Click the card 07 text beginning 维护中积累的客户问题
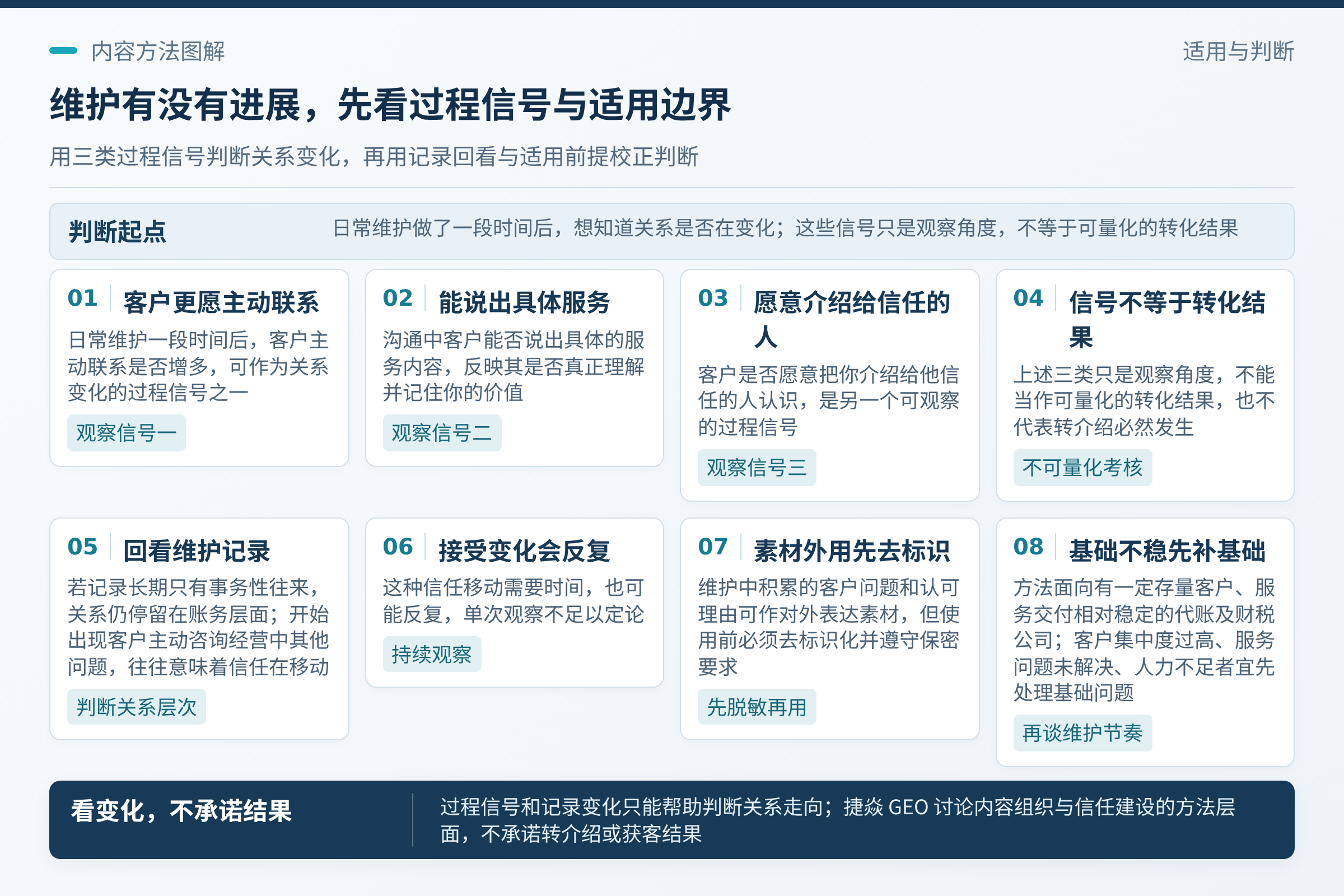Screen dimensions: 1344x896 pyautogui.click(x=829, y=627)
